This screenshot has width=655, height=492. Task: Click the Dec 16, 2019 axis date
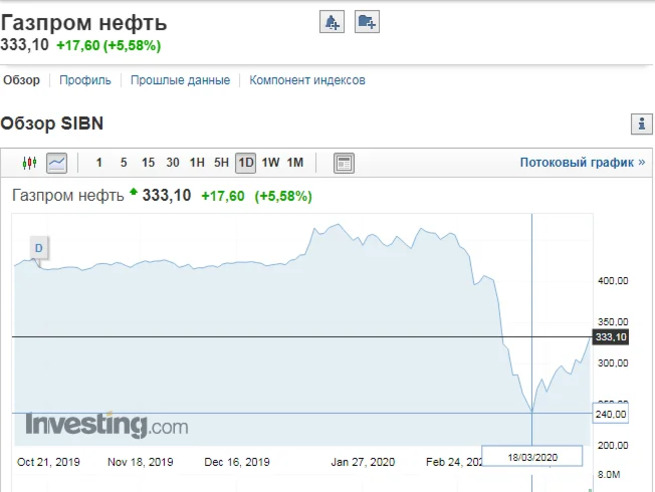(237, 462)
